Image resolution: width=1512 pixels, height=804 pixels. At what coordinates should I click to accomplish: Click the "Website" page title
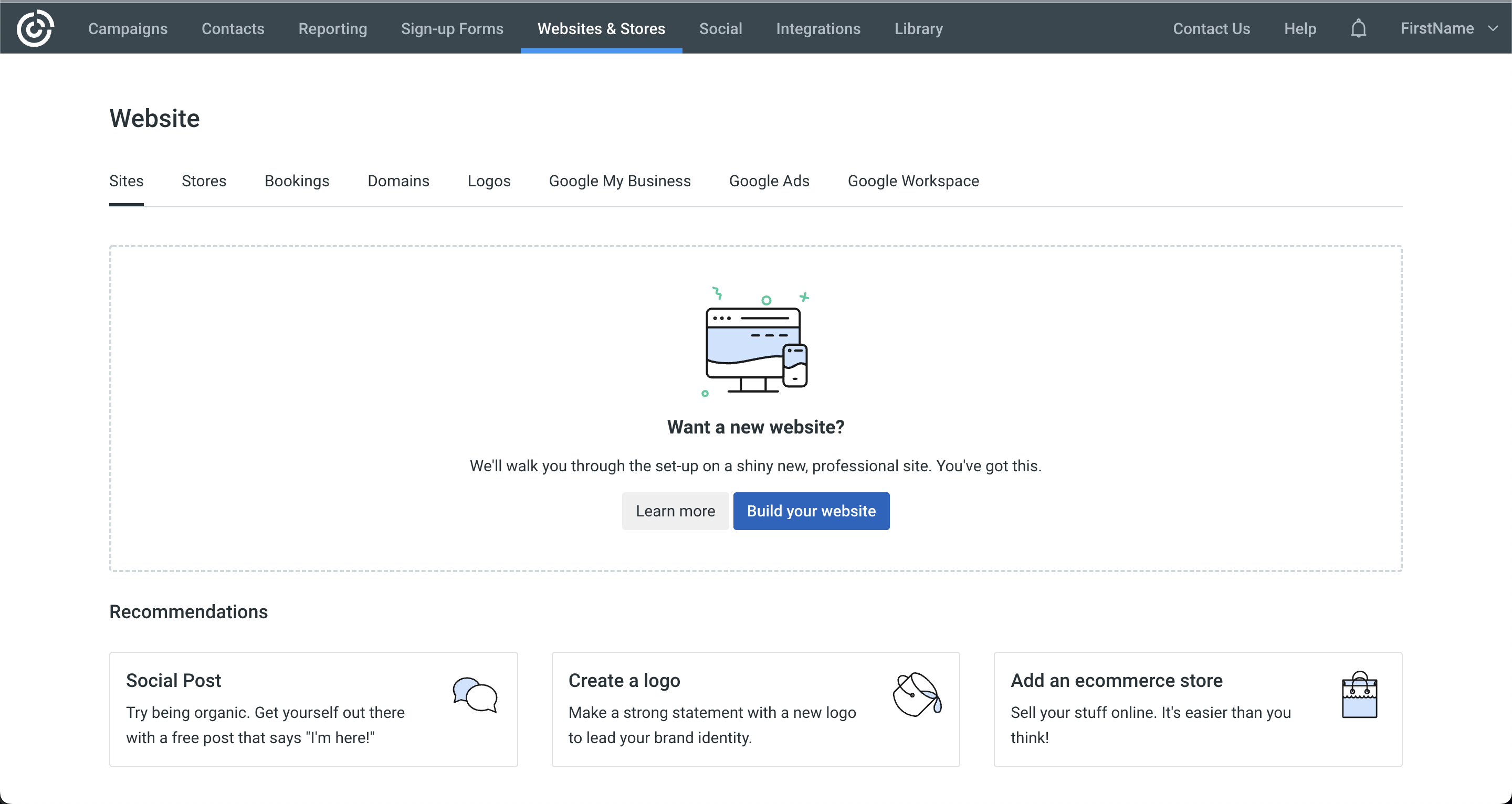tap(154, 118)
